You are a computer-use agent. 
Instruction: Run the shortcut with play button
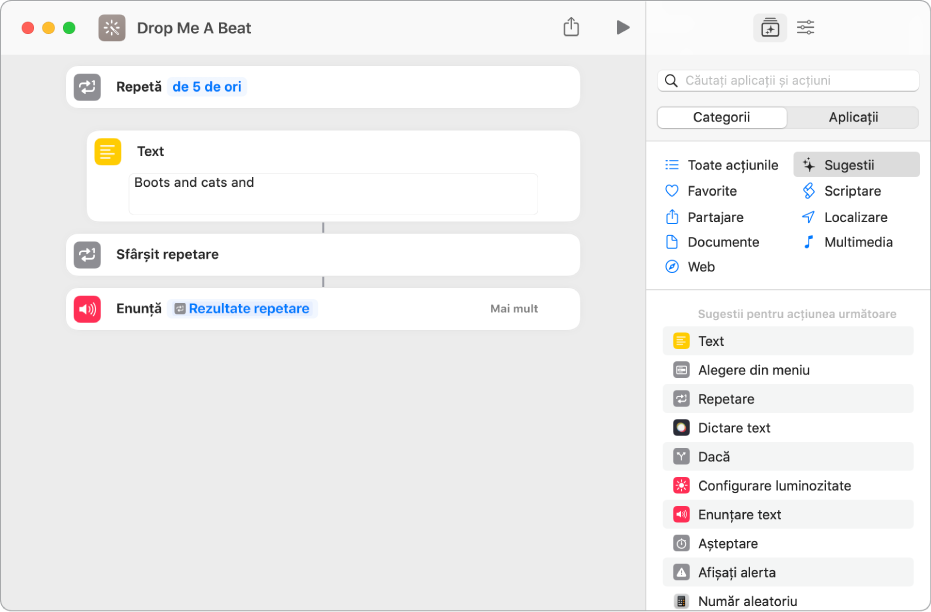[x=622, y=27]
